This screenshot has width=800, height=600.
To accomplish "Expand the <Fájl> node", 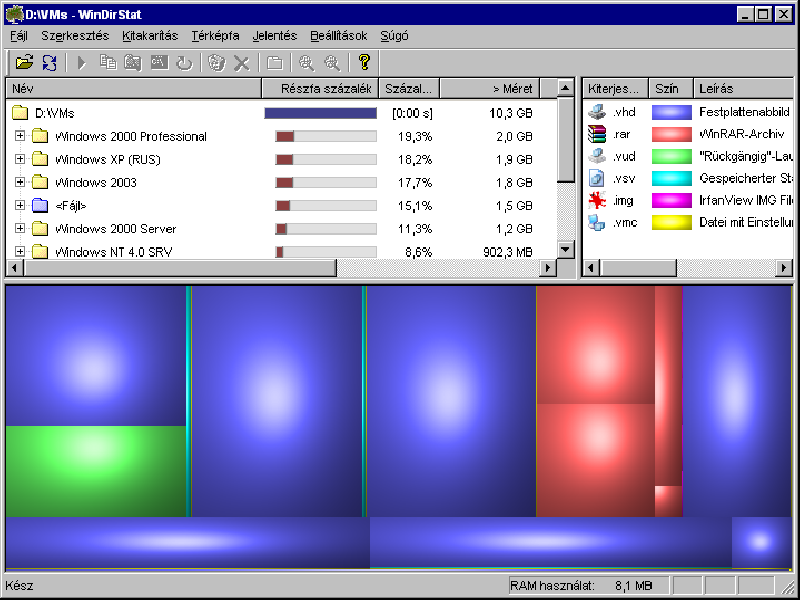I will pos(20,205).
